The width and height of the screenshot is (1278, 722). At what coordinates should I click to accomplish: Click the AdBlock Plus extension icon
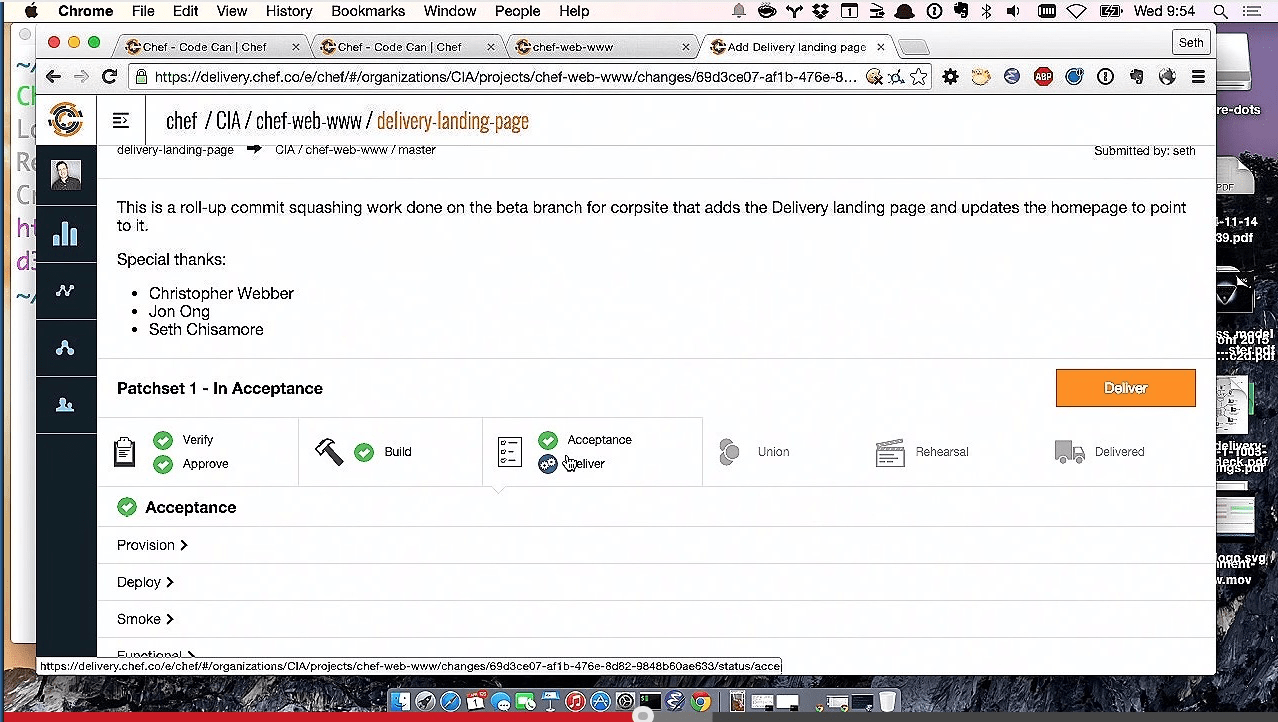click(x=1043, y=77)
